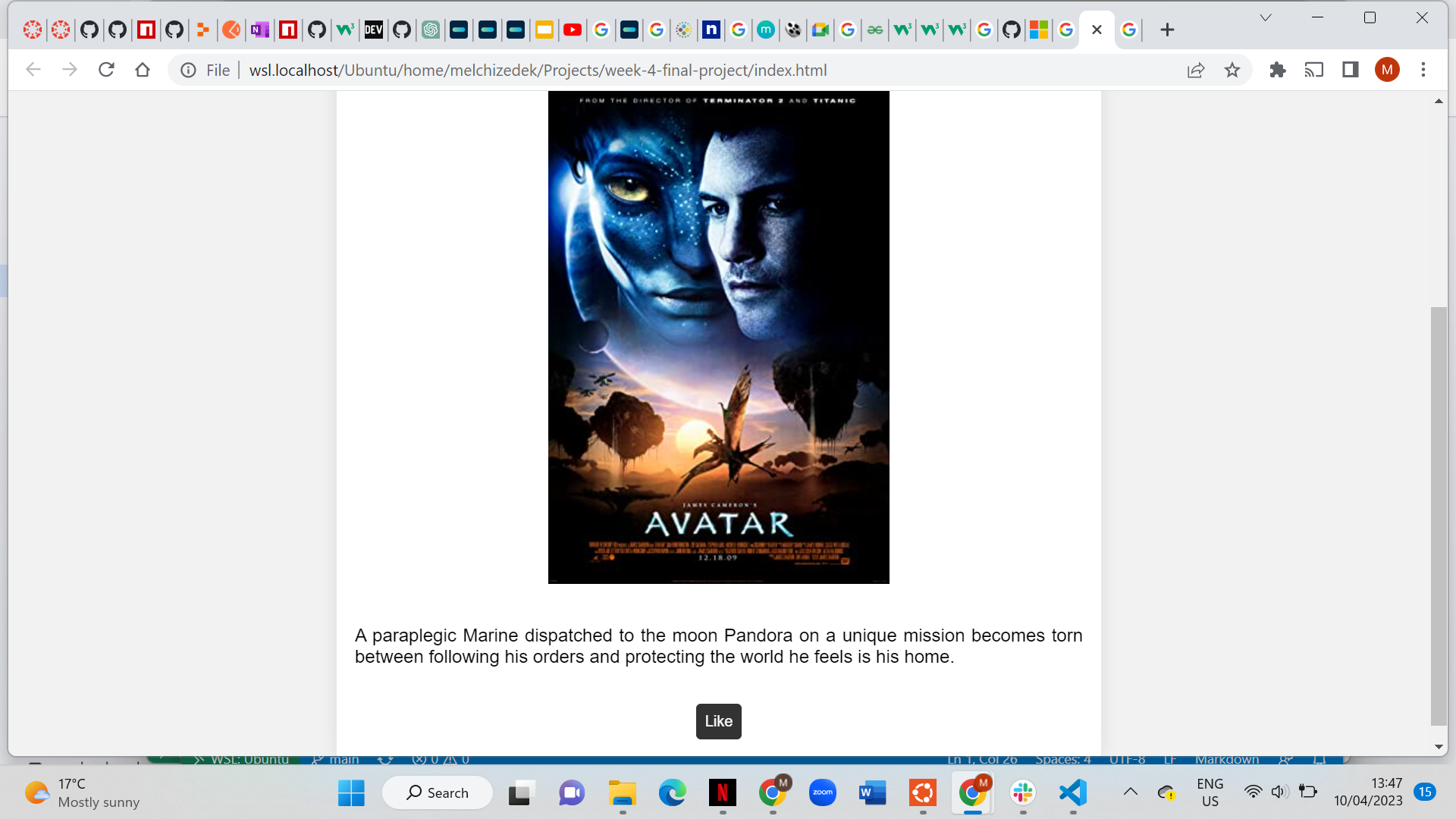Image resolution: width=1456 pixels, height=819 pixels.
Task: Click the Avatar movie poster
Action: click(718, 337)
